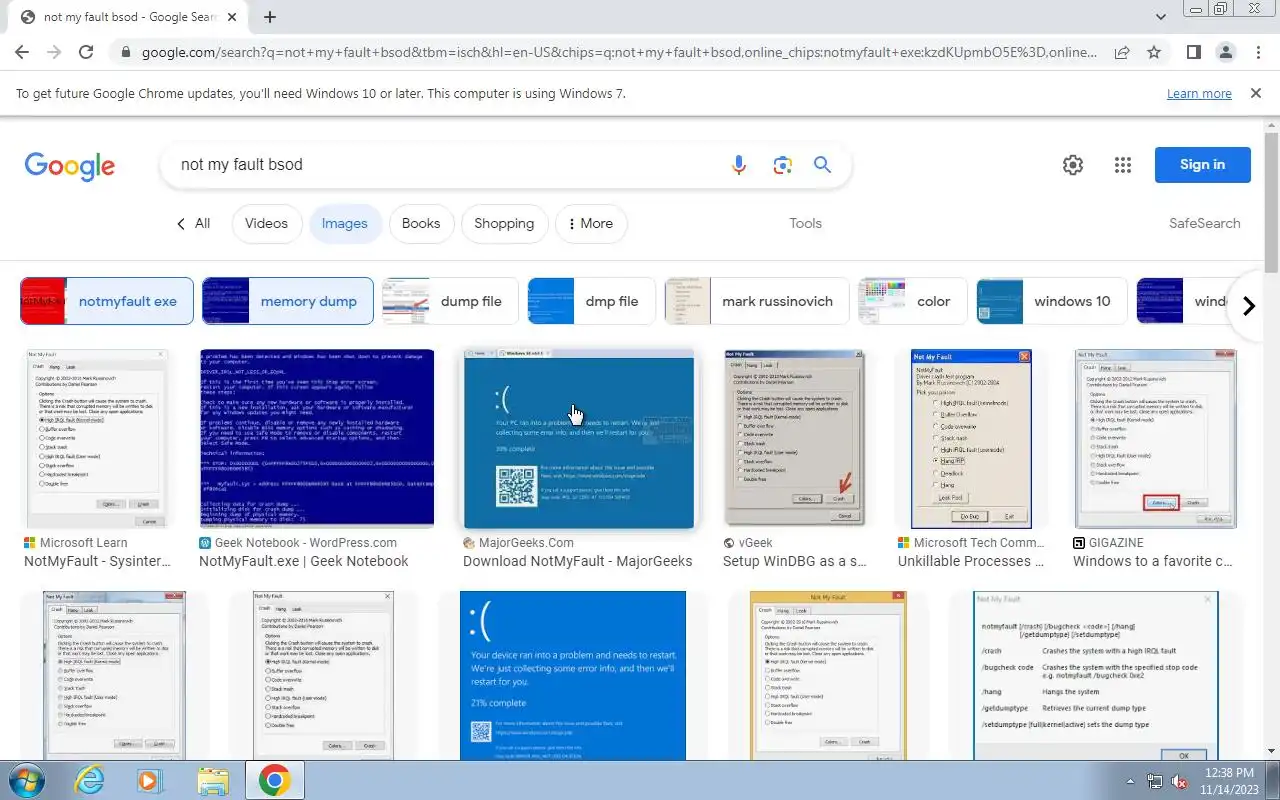Image resolution: width=1280 pixels, height=800 pixels.
Task: Open Chrome three-dot menu
Action: tap(1258, 52)
